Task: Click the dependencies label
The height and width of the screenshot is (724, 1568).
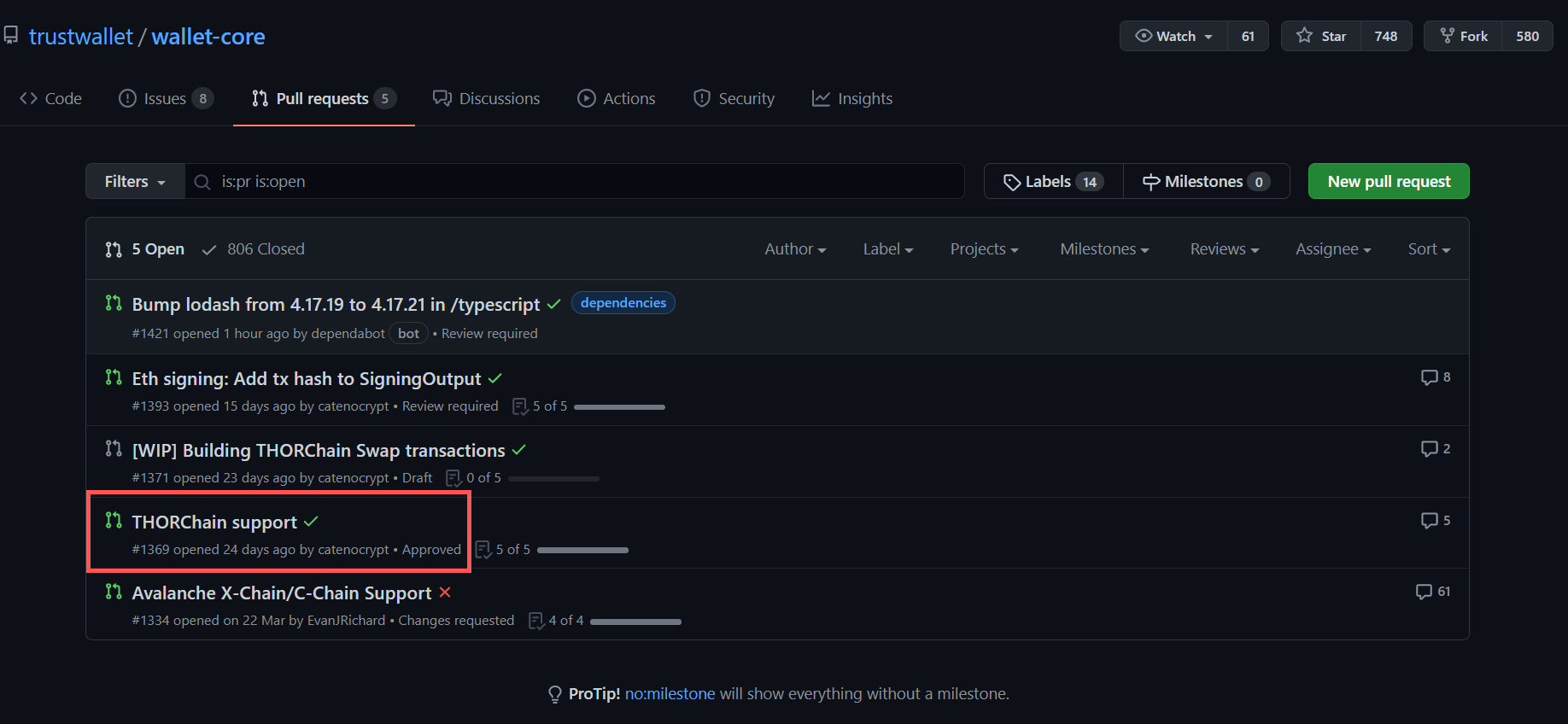Action: coord(623,303)
